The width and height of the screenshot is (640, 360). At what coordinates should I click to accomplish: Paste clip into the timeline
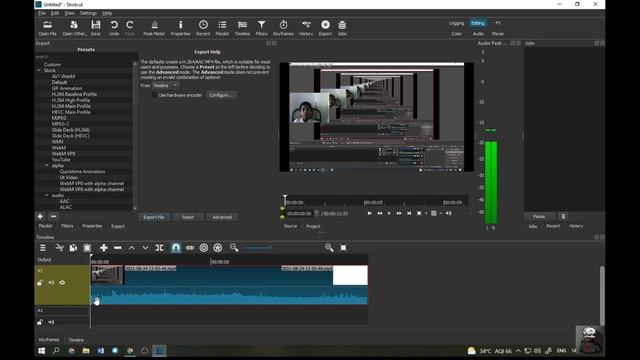point(87,248)
